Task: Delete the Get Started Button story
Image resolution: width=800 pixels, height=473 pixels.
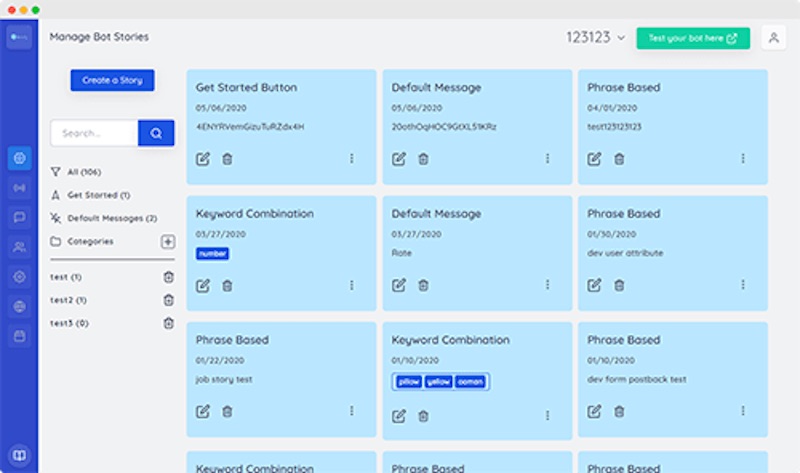Action: (227, 159)
